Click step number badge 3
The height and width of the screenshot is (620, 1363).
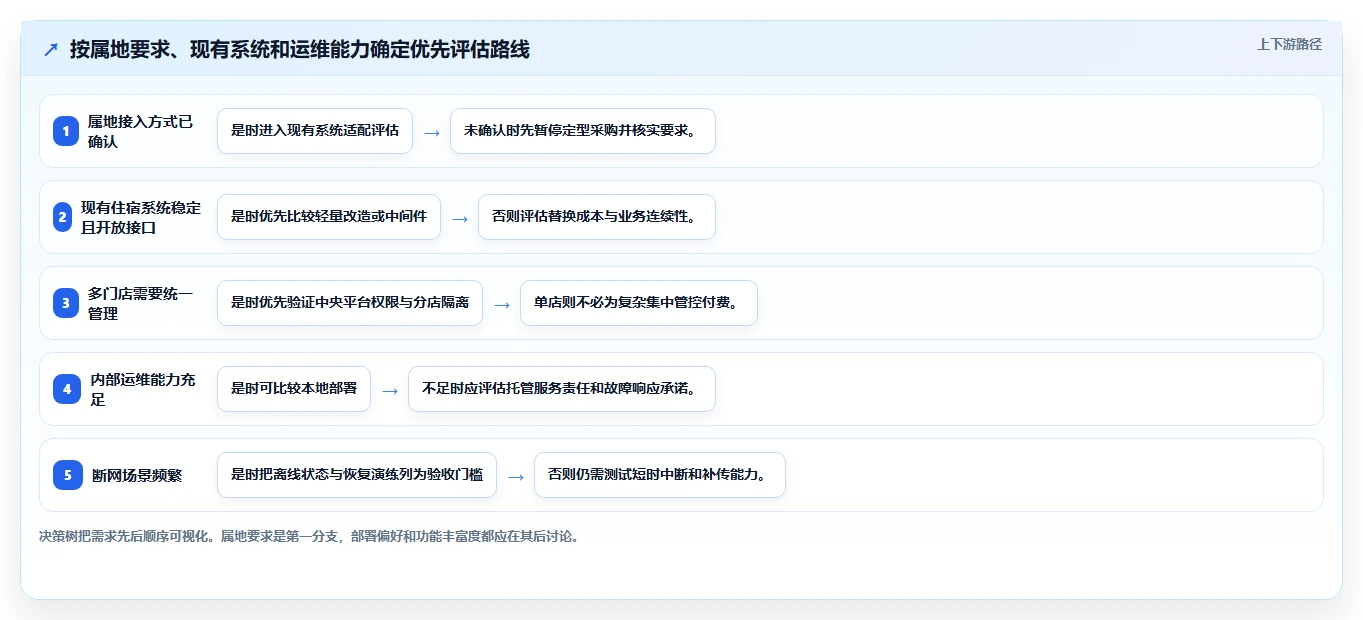[x=66, y=303]
